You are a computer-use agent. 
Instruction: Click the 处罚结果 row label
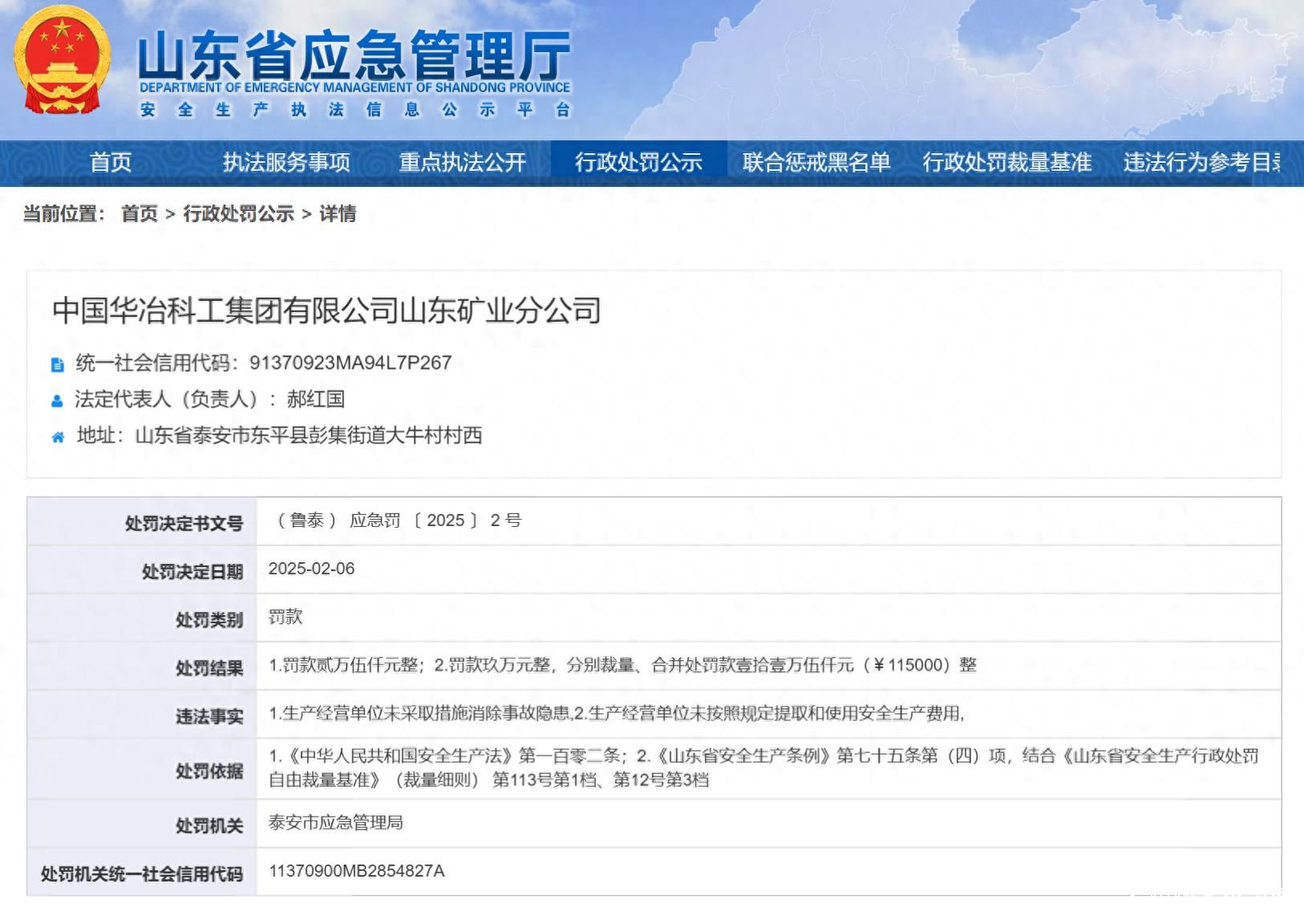209,668
